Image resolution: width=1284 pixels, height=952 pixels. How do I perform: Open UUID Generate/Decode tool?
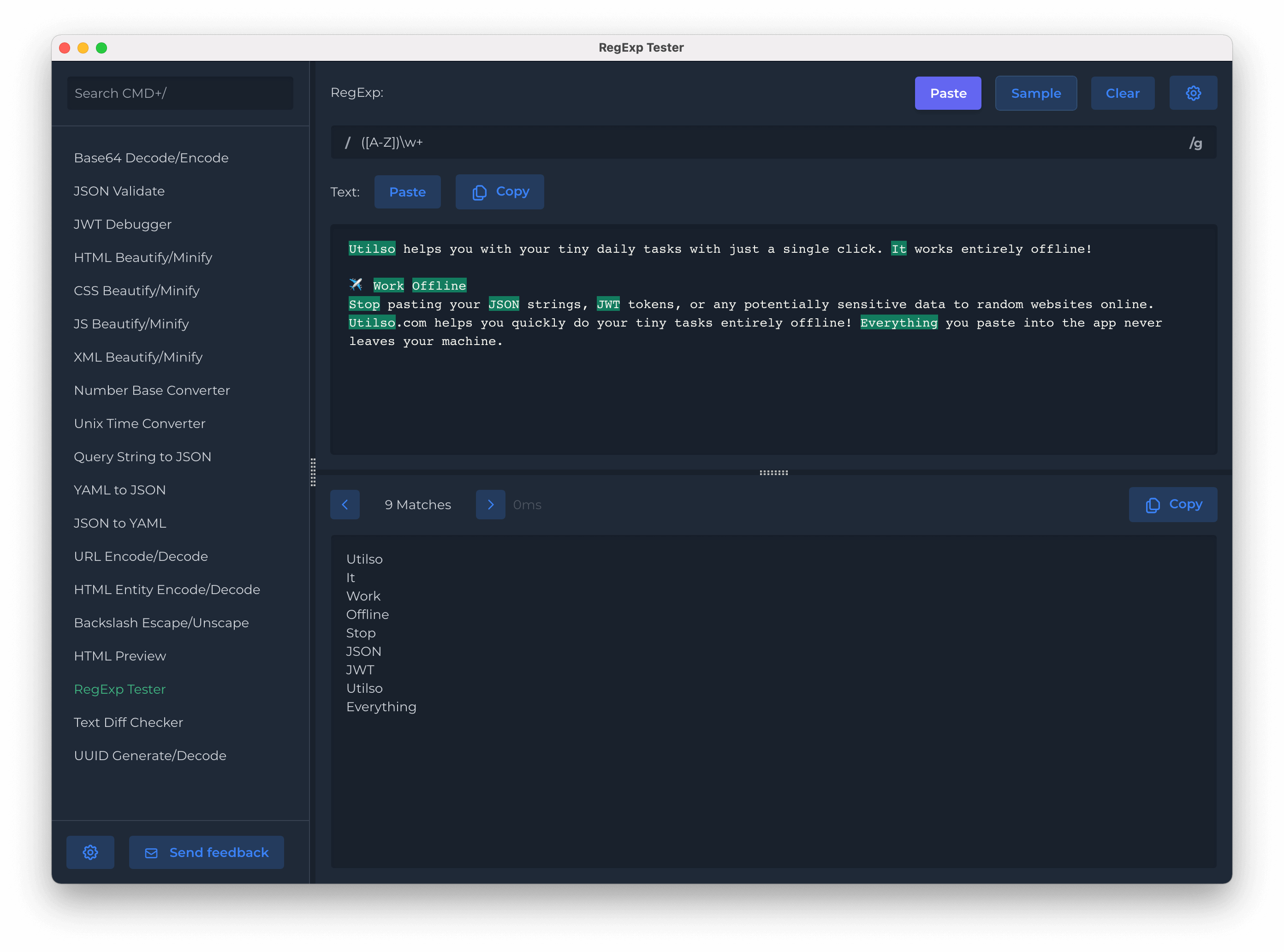pos(150,756)
